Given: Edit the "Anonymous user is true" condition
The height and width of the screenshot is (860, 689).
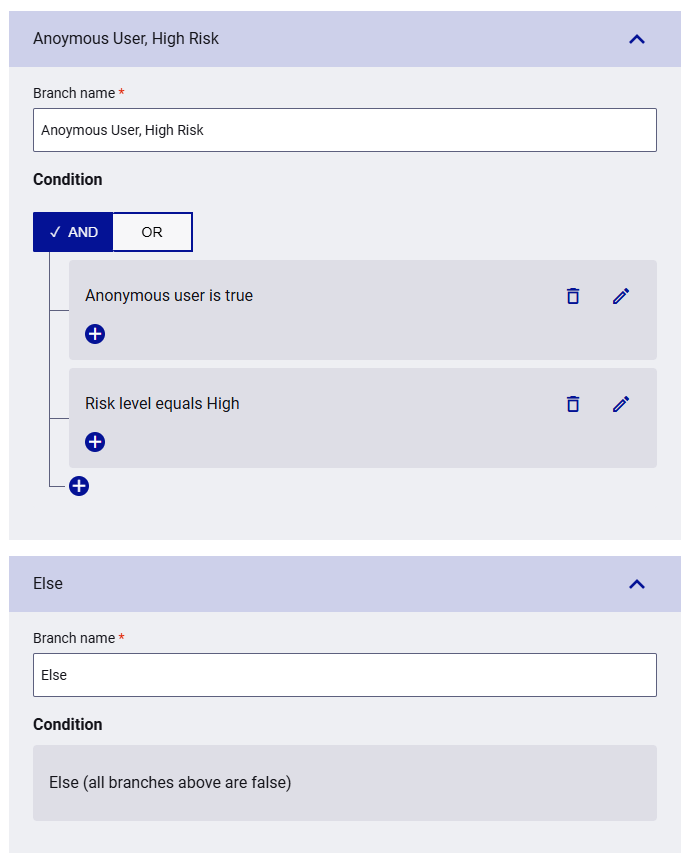Looking at the screenshot, I should pos(621,296).
